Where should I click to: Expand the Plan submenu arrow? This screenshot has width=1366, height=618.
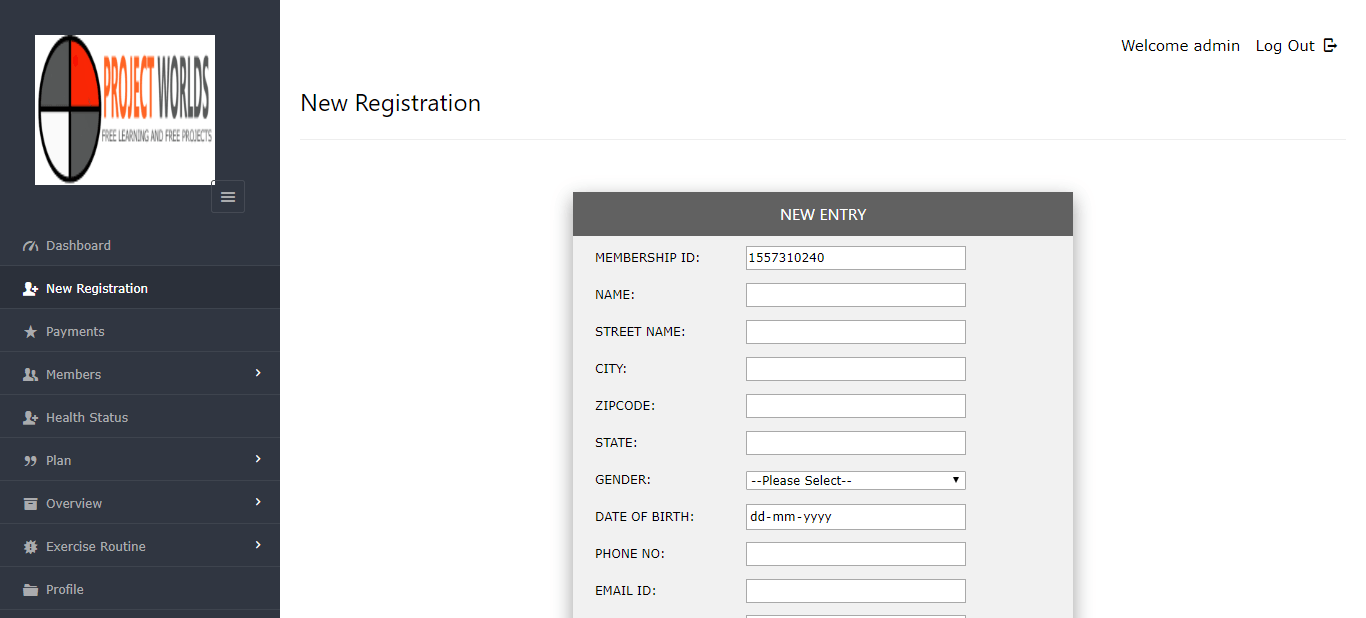point(258,459)
